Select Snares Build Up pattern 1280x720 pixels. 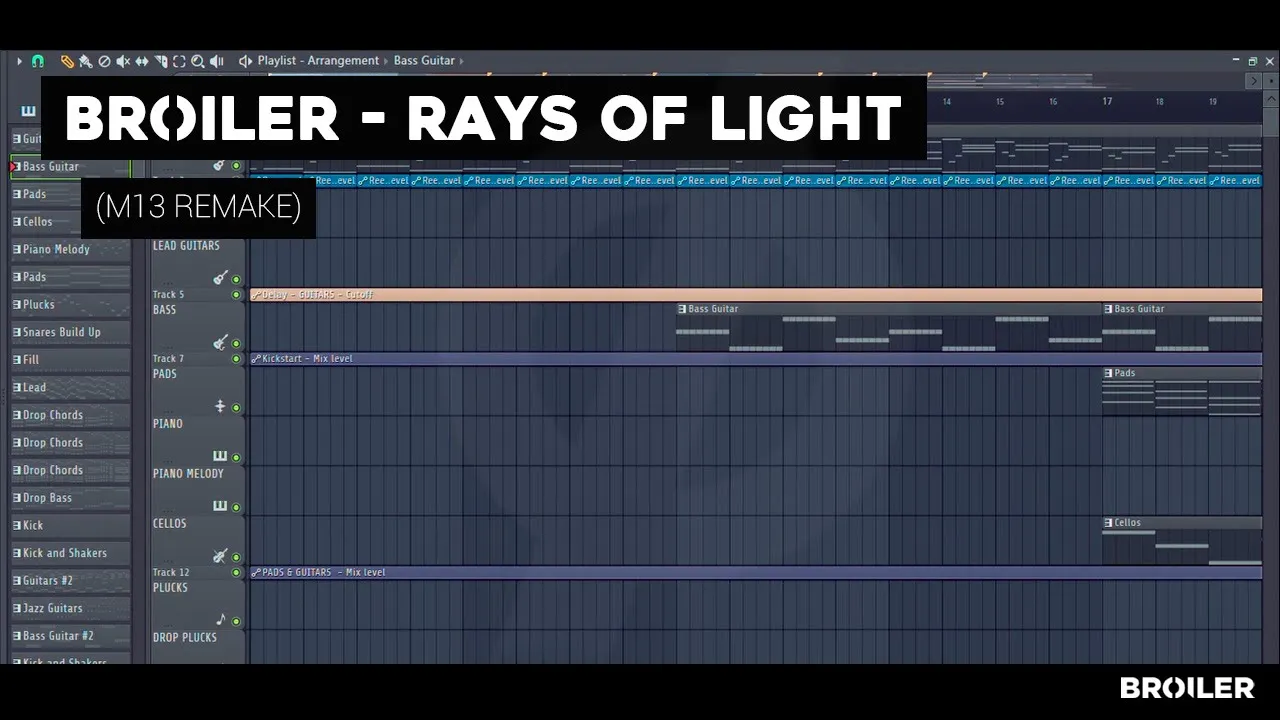pyautogui.click(x=70, y=332)
